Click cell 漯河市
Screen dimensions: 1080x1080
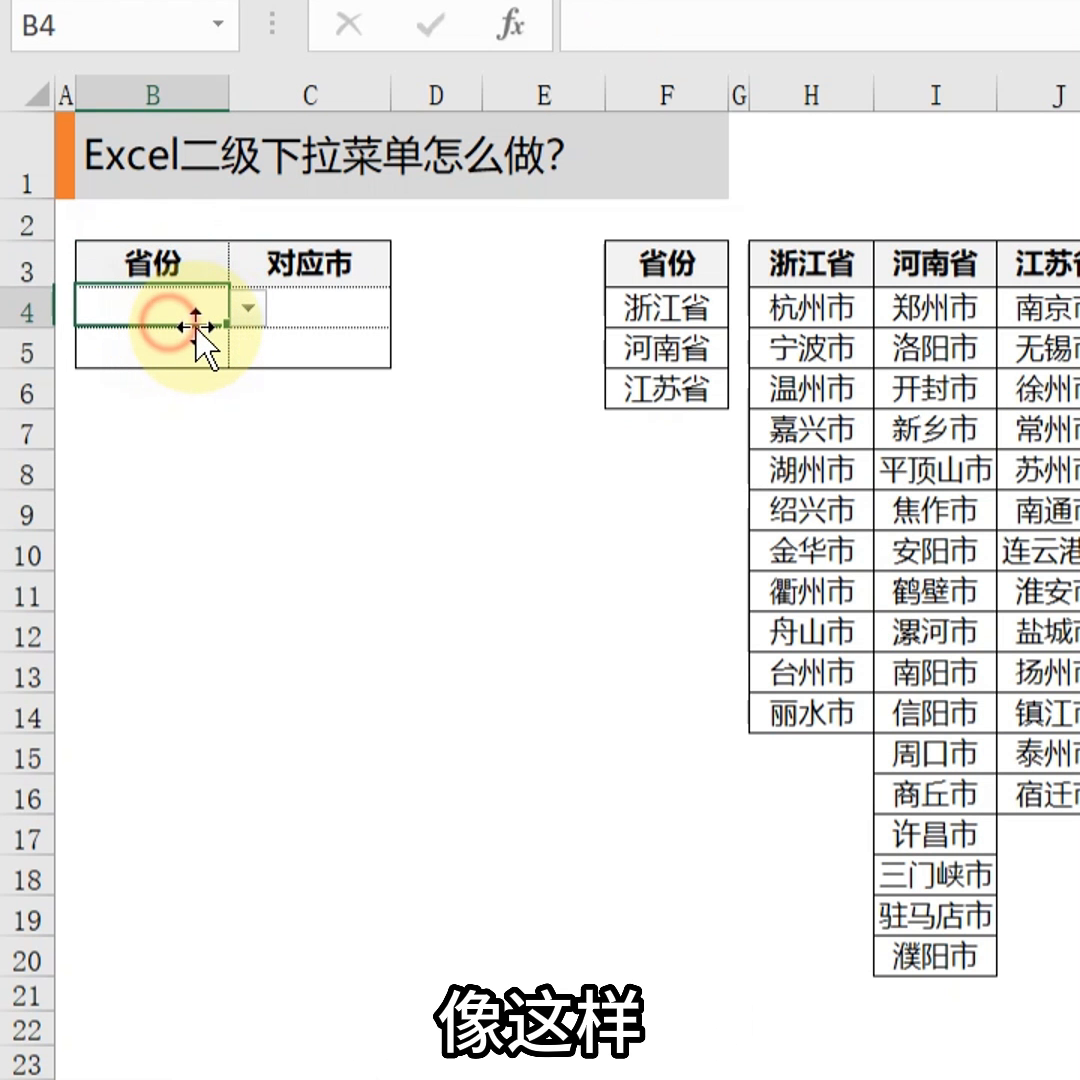click(935, 632)
